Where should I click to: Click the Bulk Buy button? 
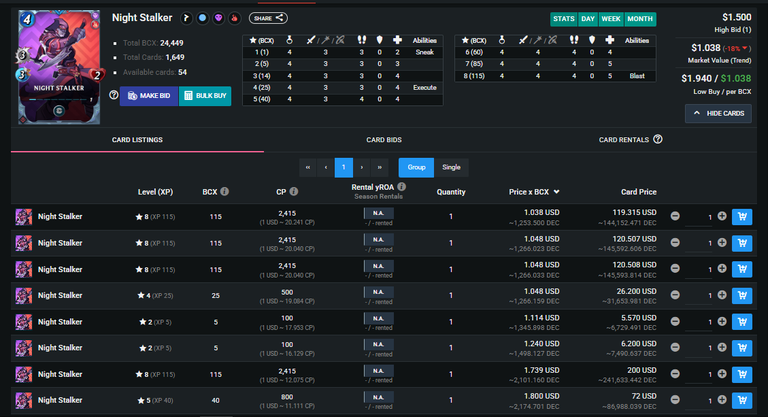205,96
